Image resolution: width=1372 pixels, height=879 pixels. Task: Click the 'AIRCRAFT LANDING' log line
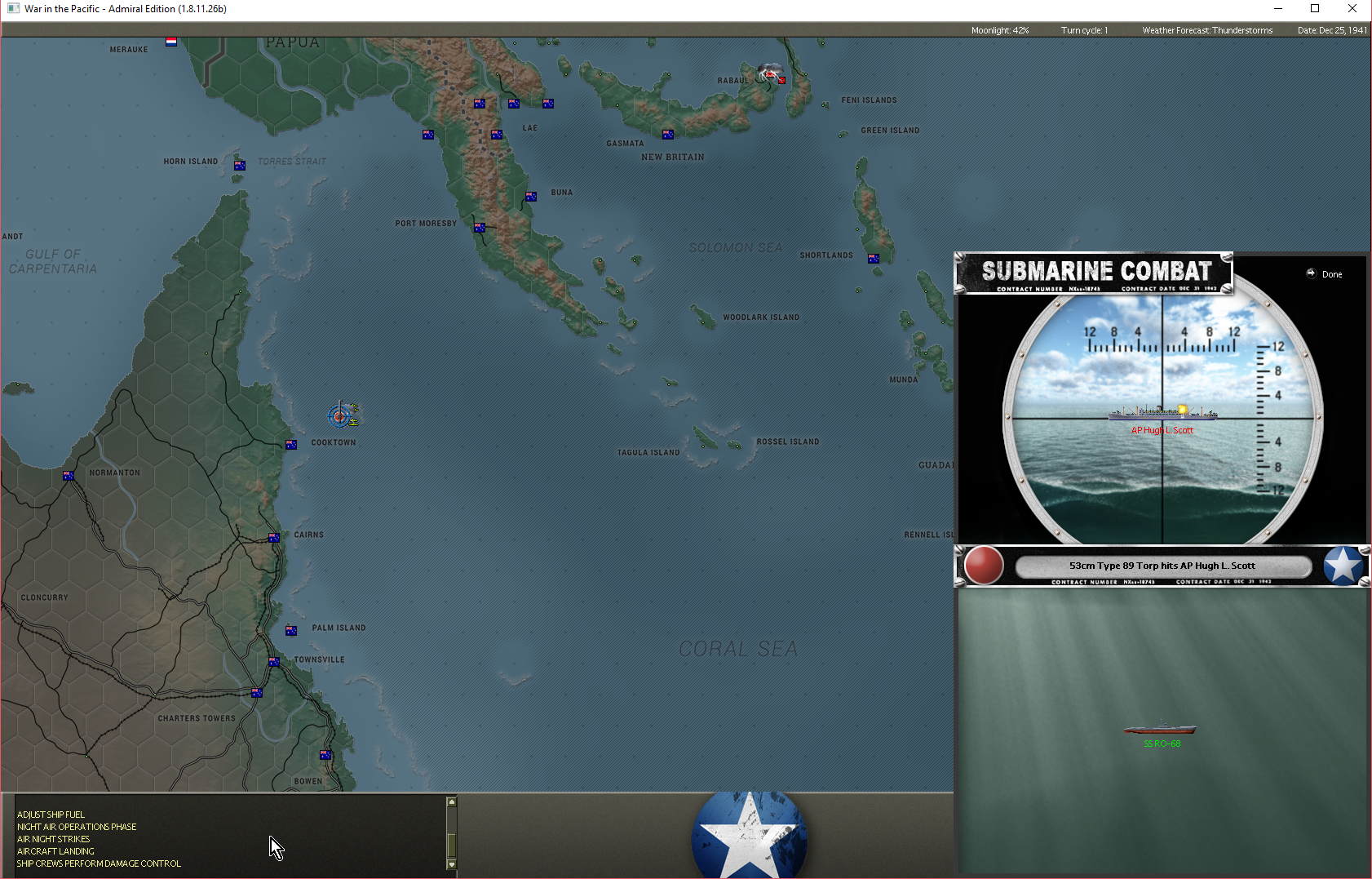tap(55, 851)
